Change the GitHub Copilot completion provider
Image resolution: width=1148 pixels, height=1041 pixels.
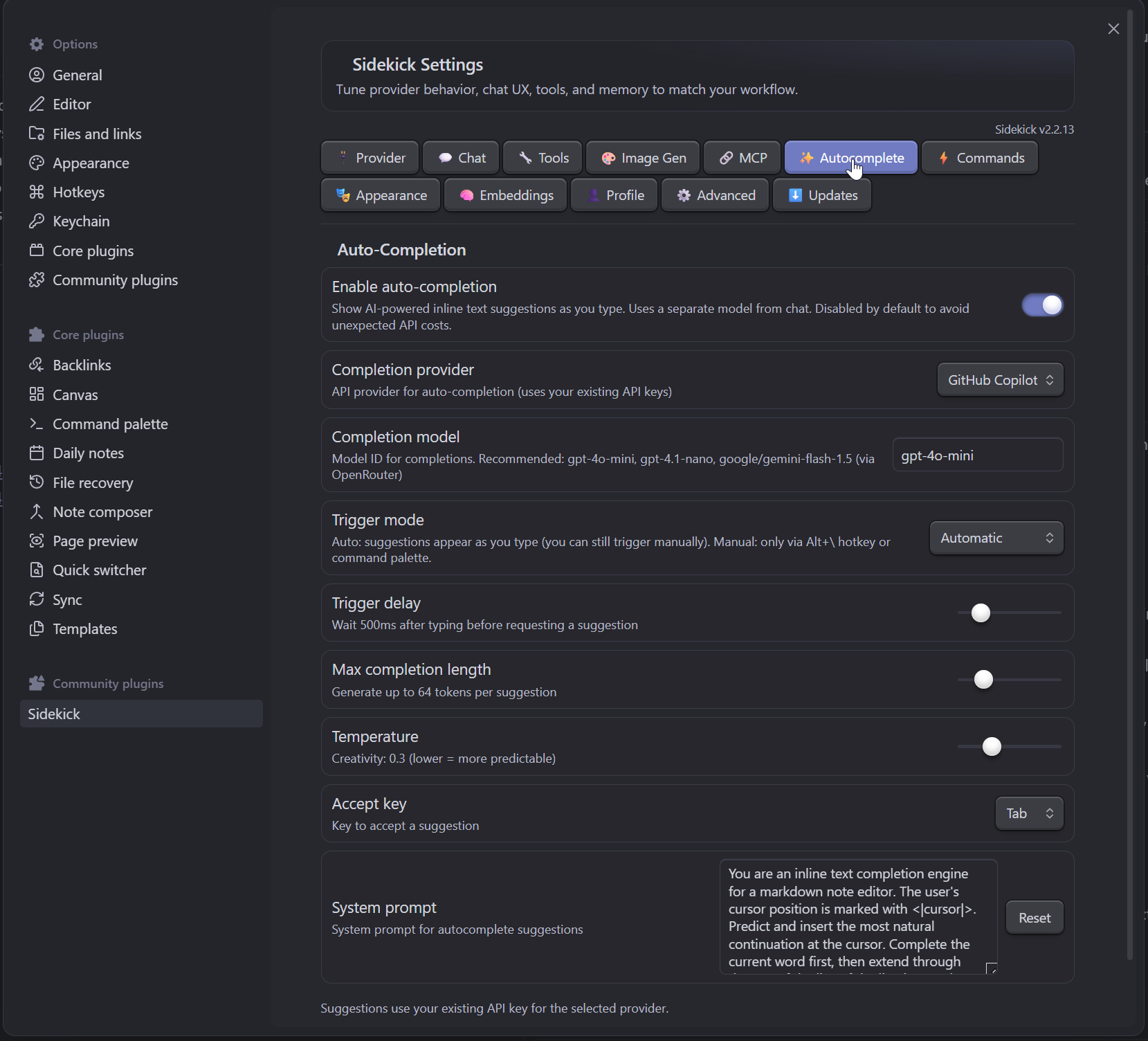tap(1000, 379)
